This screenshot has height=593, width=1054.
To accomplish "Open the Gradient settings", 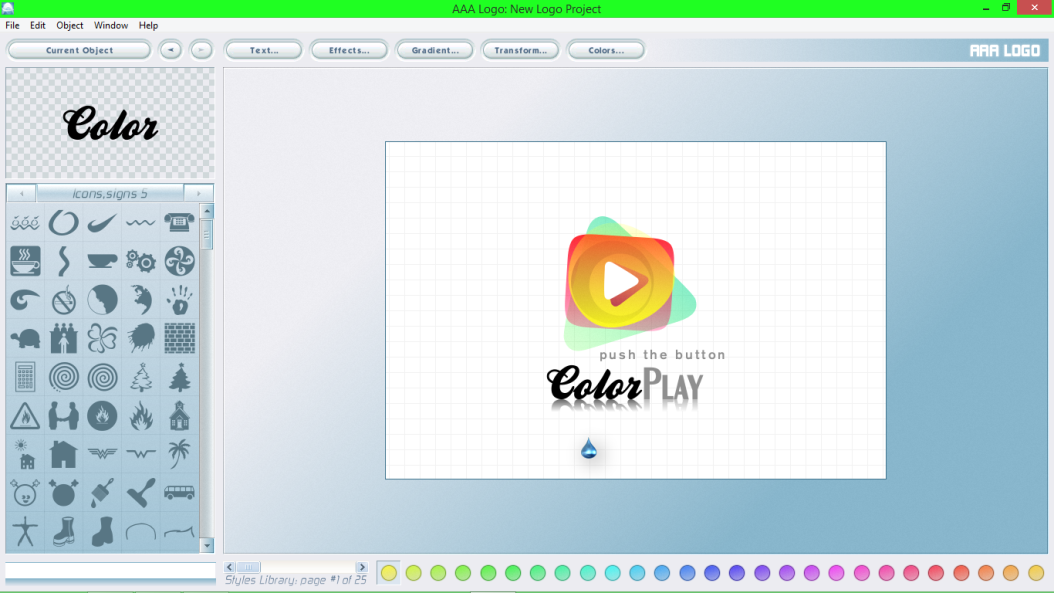I will (435, 49).
